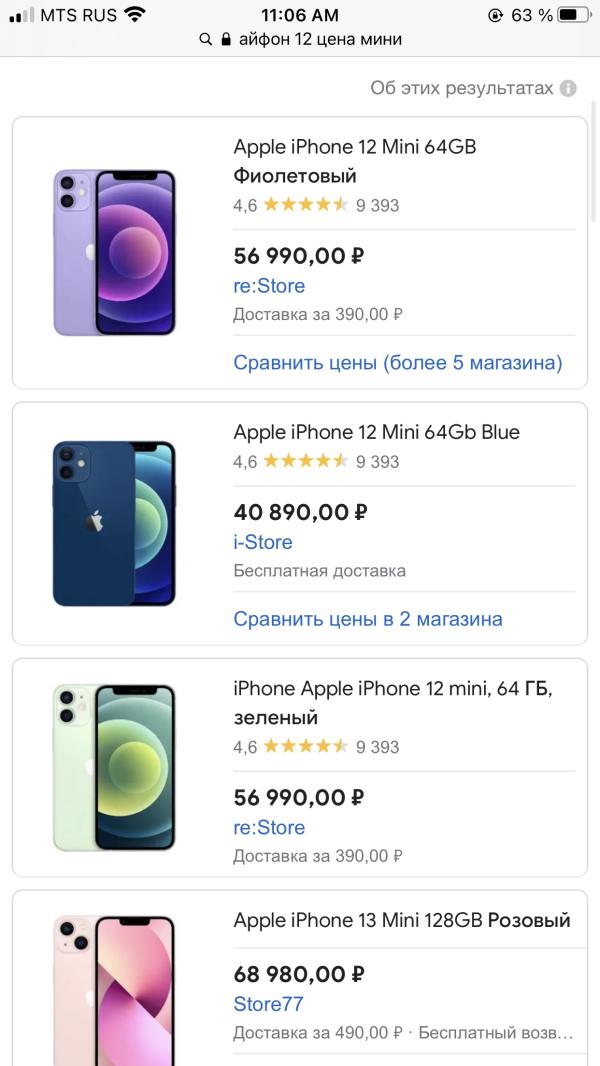The image size is (600, 1066).
Task: Select the purple iPhone 12 Mini thumbnail
Action: click(114, 252)
